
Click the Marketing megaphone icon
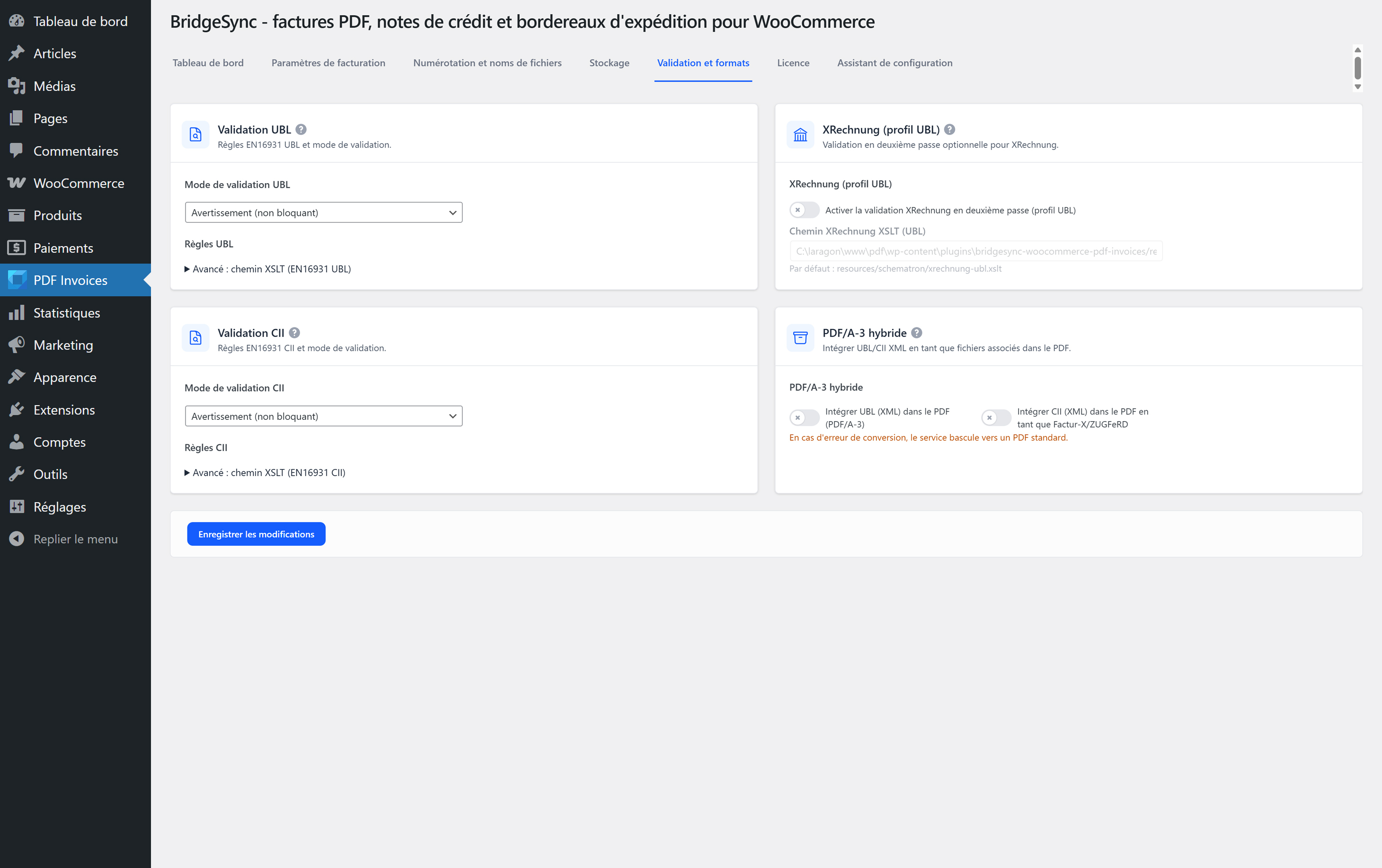[17, 345]
